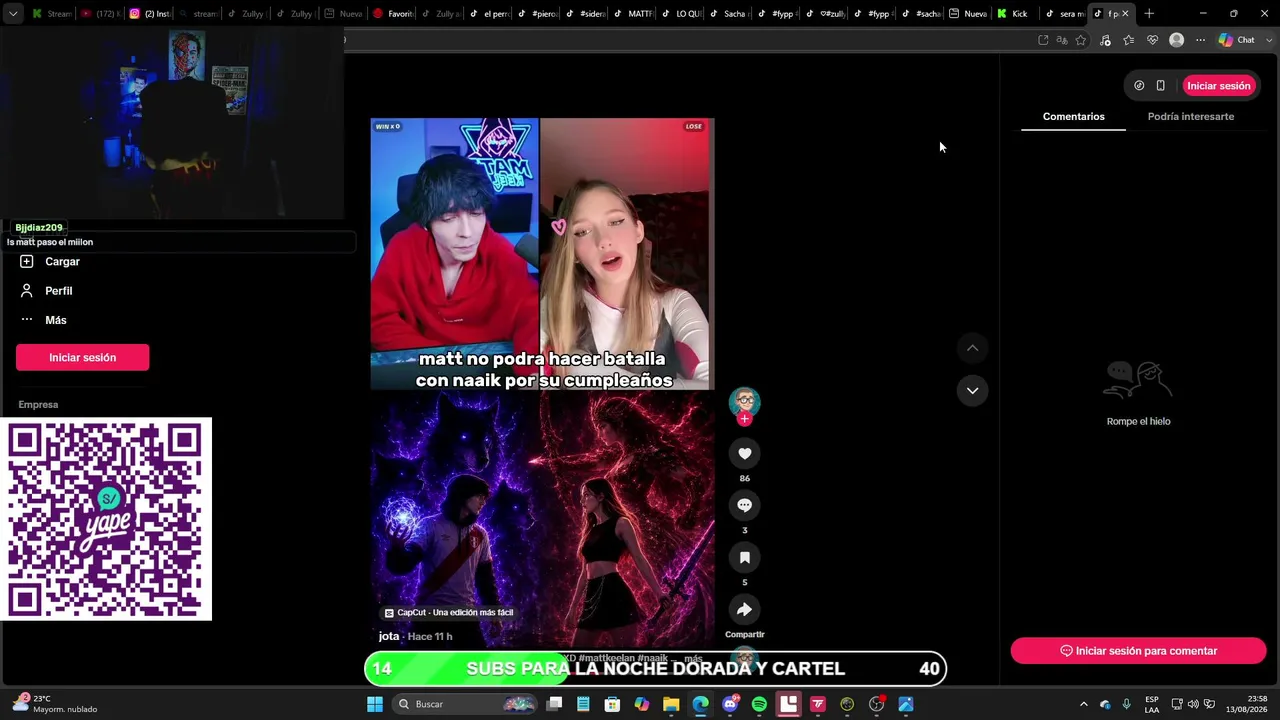Close the active TikTok browser tab
1280x720 pixels.
[x=1125, y=14]
